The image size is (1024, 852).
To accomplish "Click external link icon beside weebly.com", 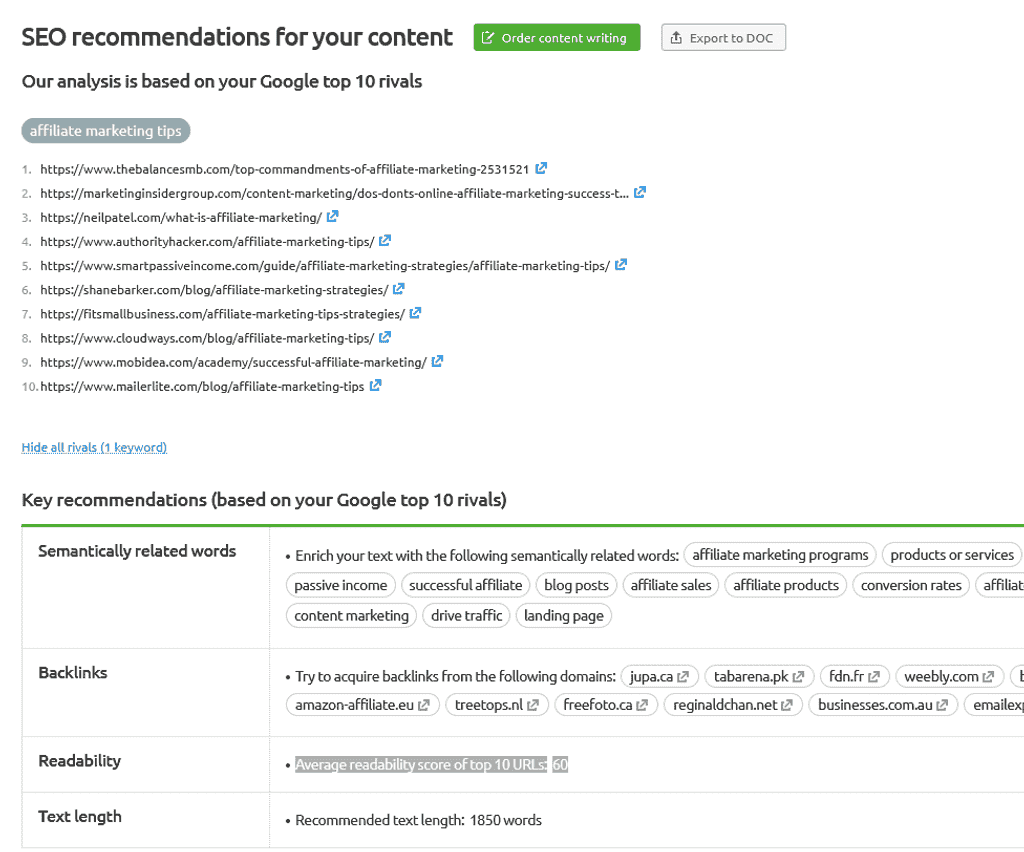I will [x=988, y=677].
